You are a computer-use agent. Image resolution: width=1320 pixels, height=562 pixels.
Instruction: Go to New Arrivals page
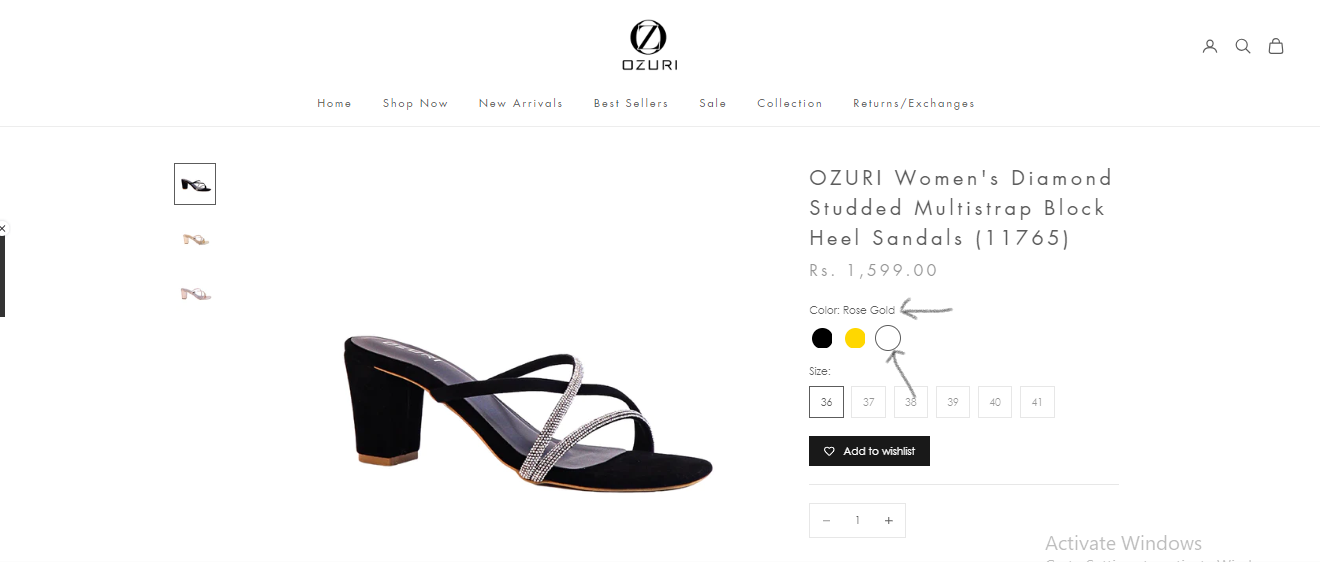point(521,103)
